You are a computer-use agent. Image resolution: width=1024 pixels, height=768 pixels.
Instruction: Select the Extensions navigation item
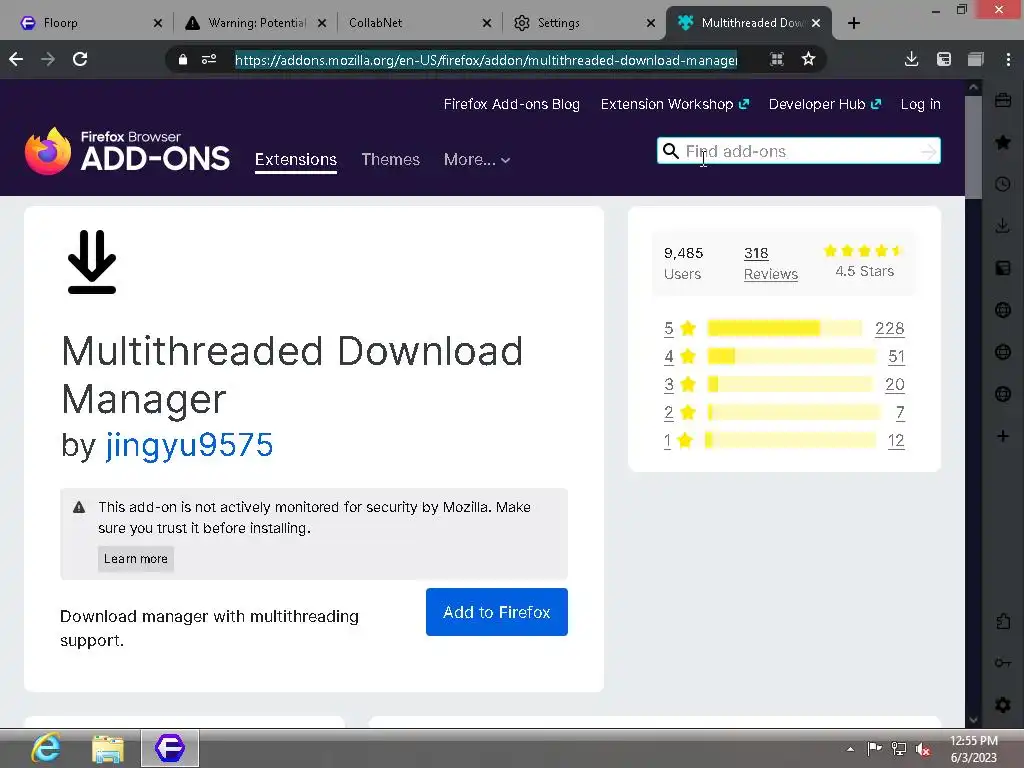click(296, 160)
